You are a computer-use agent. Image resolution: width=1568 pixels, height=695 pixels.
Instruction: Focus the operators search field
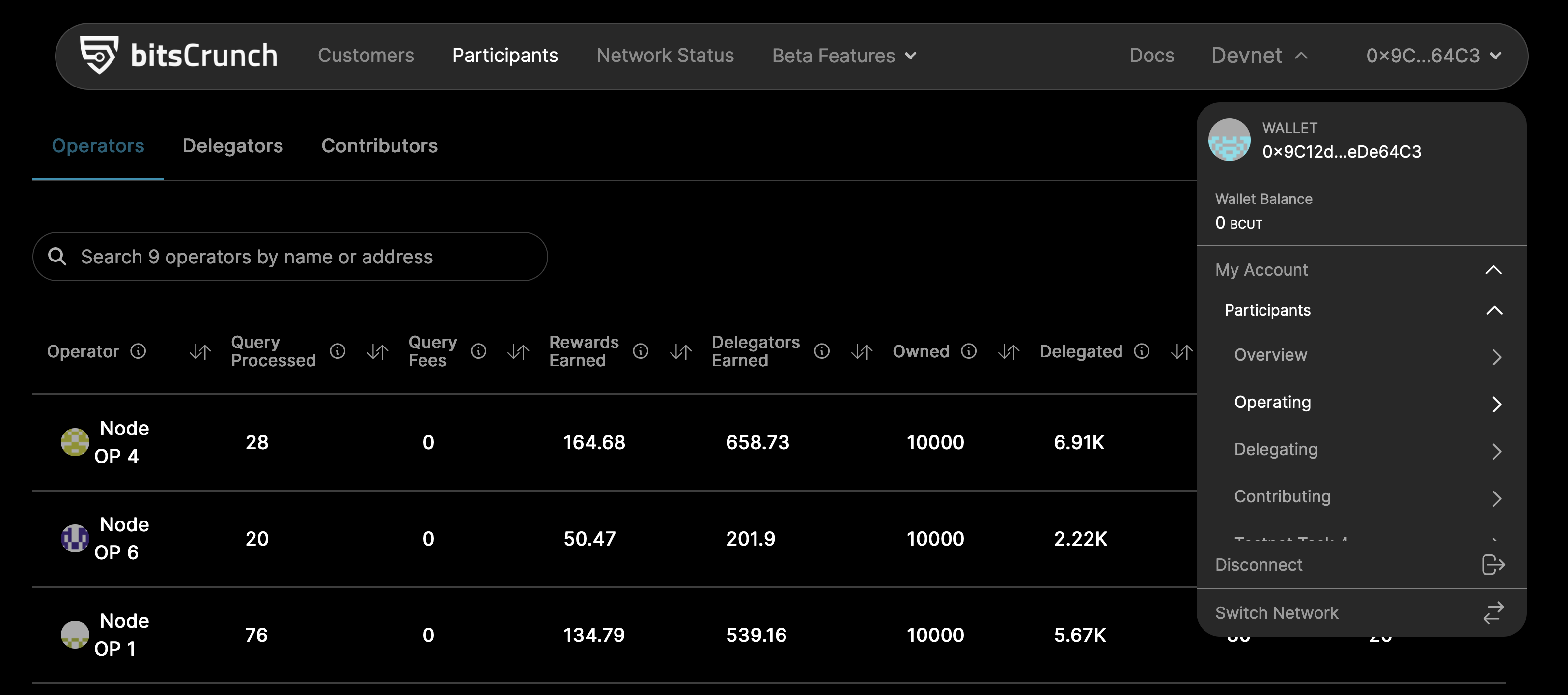click(x=290, y=257)
